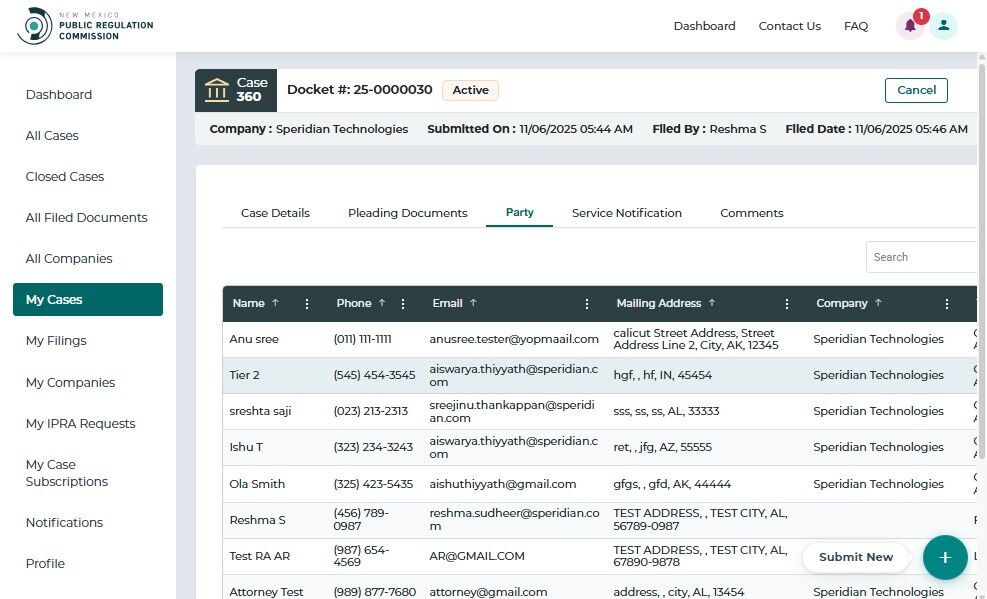This screenshot has width=987, height=599.
Task: Click email AR@GMAIL.COM
Action: pyautogui.click(x=477, y=556)
